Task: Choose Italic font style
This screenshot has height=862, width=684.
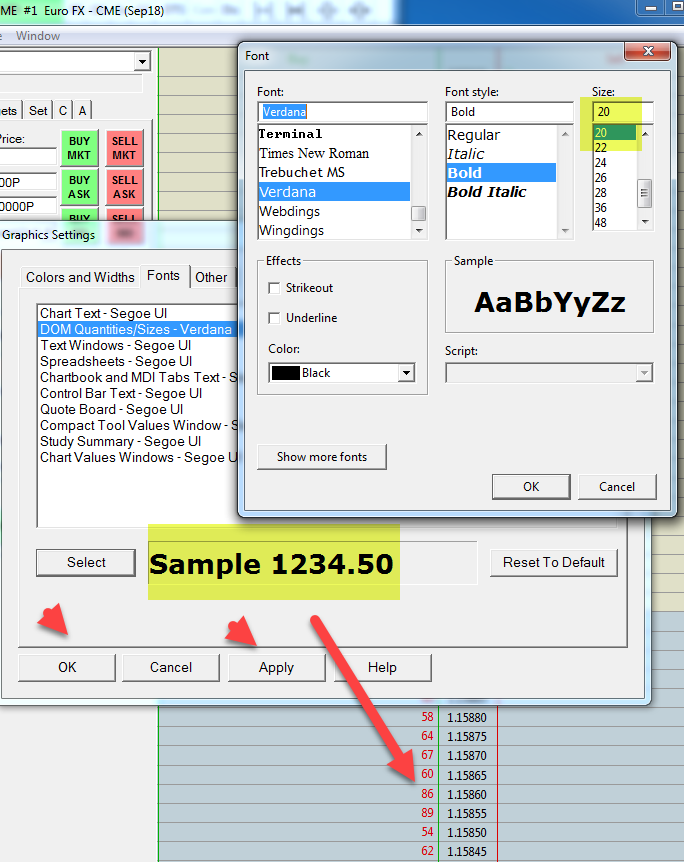Action: 501,154
